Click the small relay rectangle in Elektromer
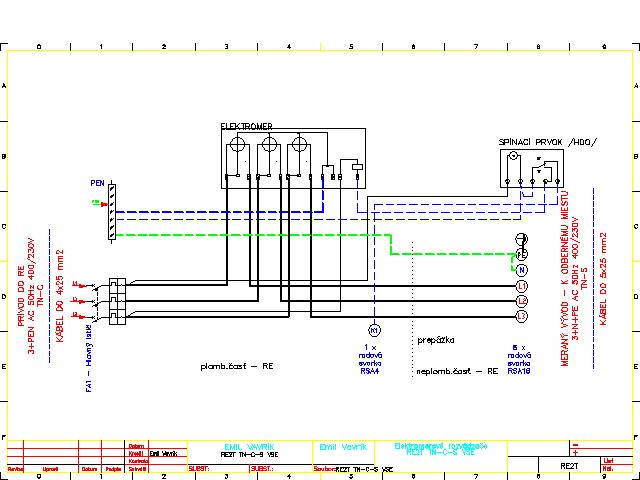 tap(358, 166)
